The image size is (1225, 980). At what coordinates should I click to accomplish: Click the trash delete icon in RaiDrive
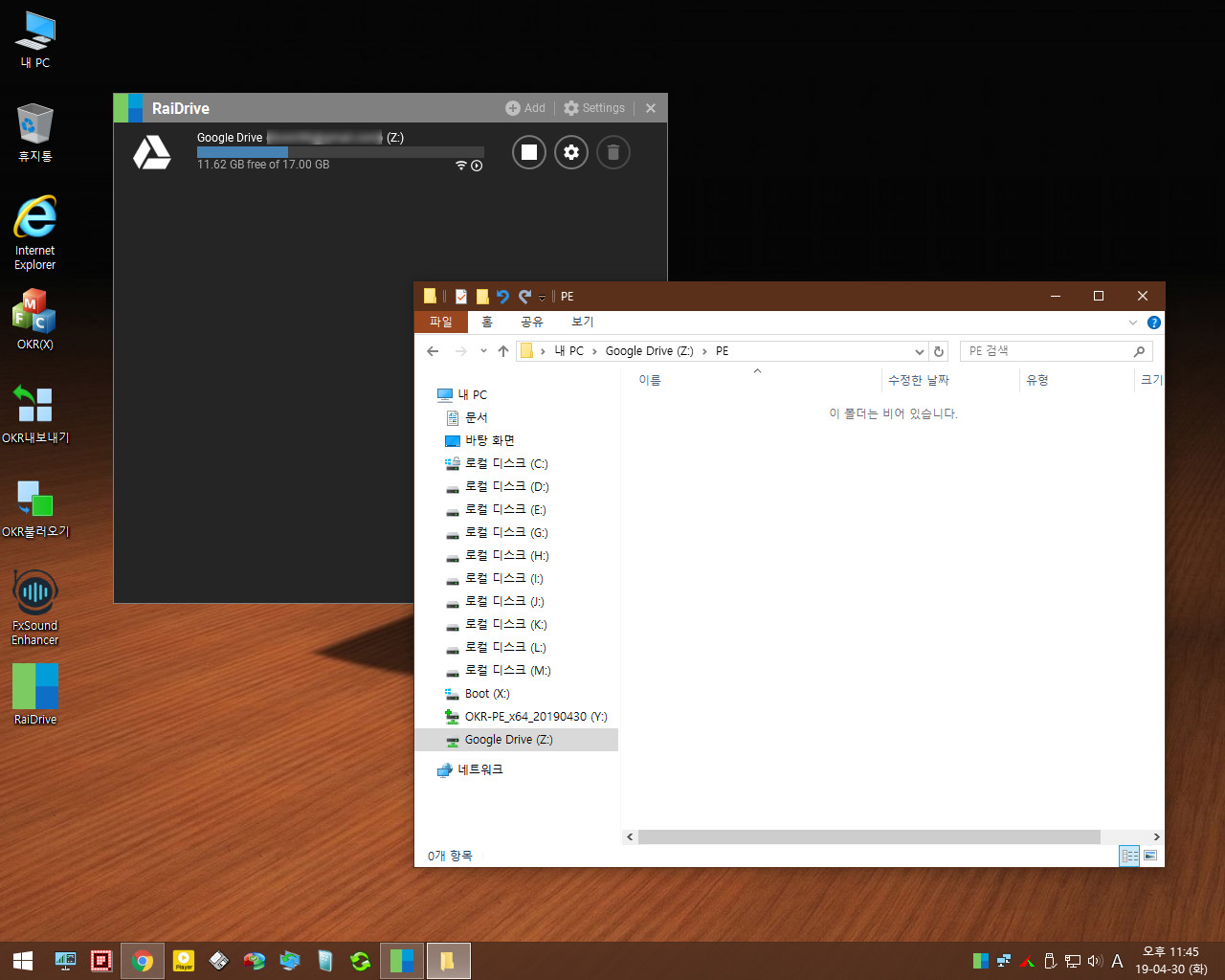[613, 152]
